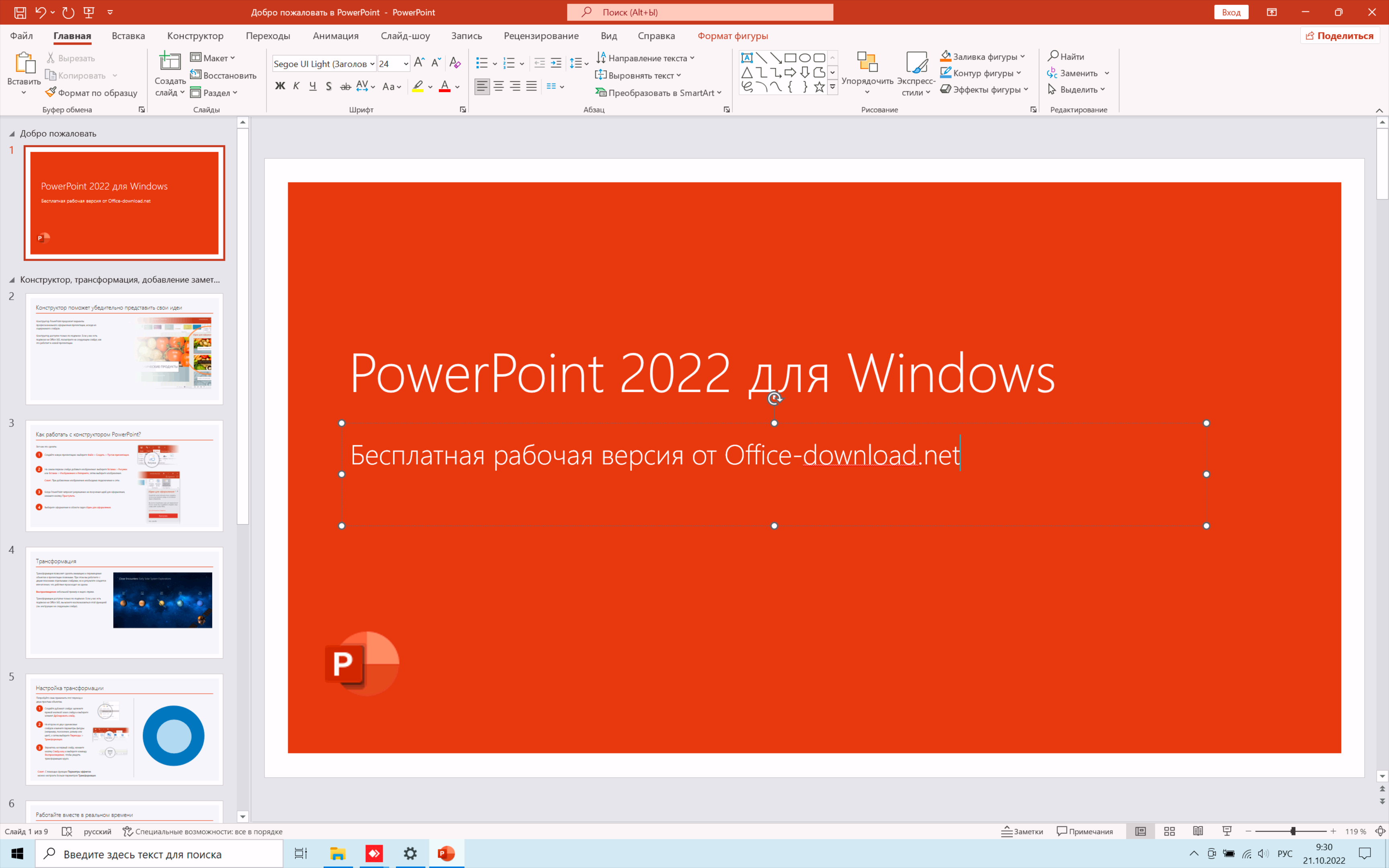Toggle italic (К) formatting

(296, 86)
